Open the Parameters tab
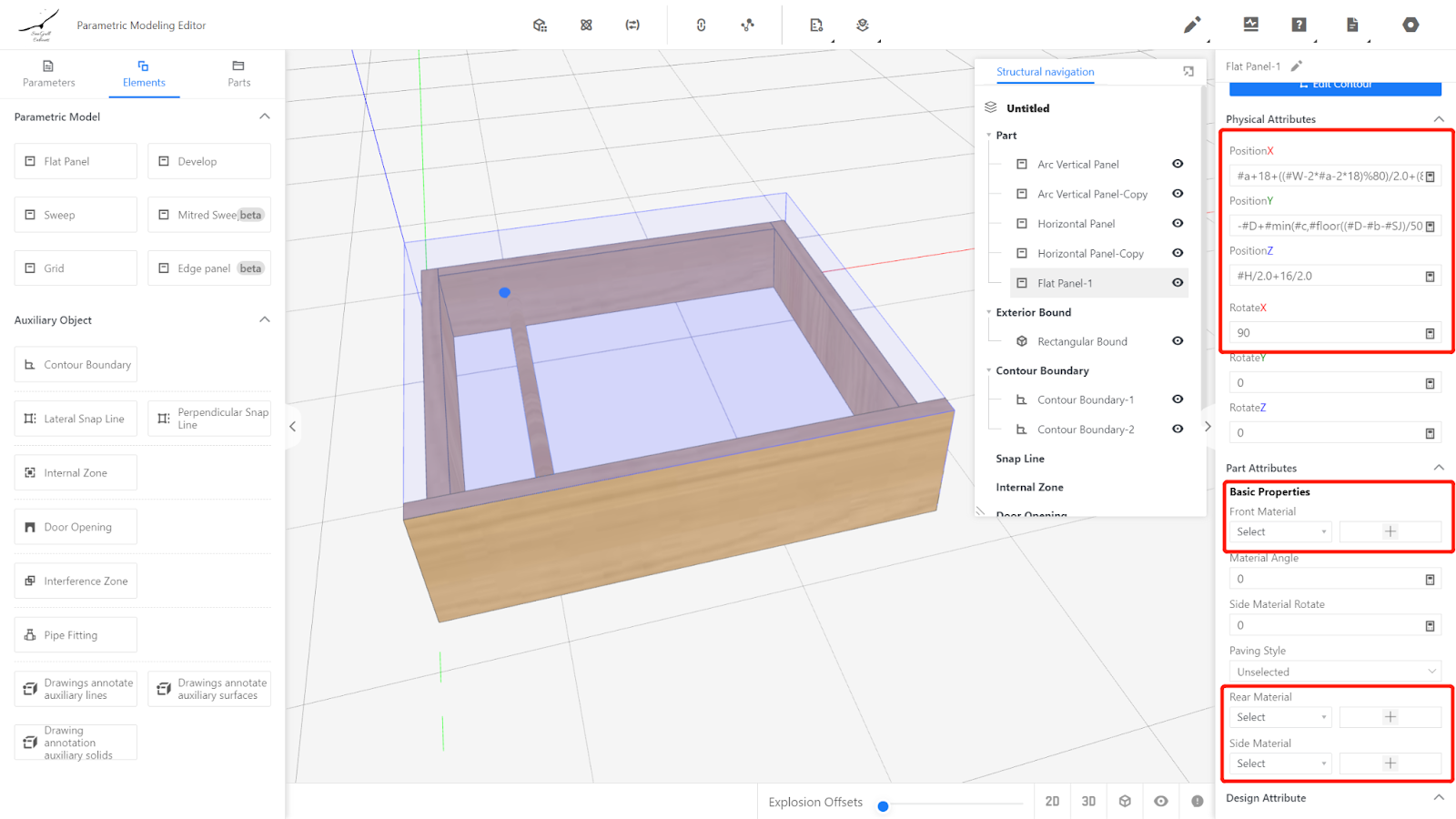This screenshot has height=819, width=1456. click(49, 74)
